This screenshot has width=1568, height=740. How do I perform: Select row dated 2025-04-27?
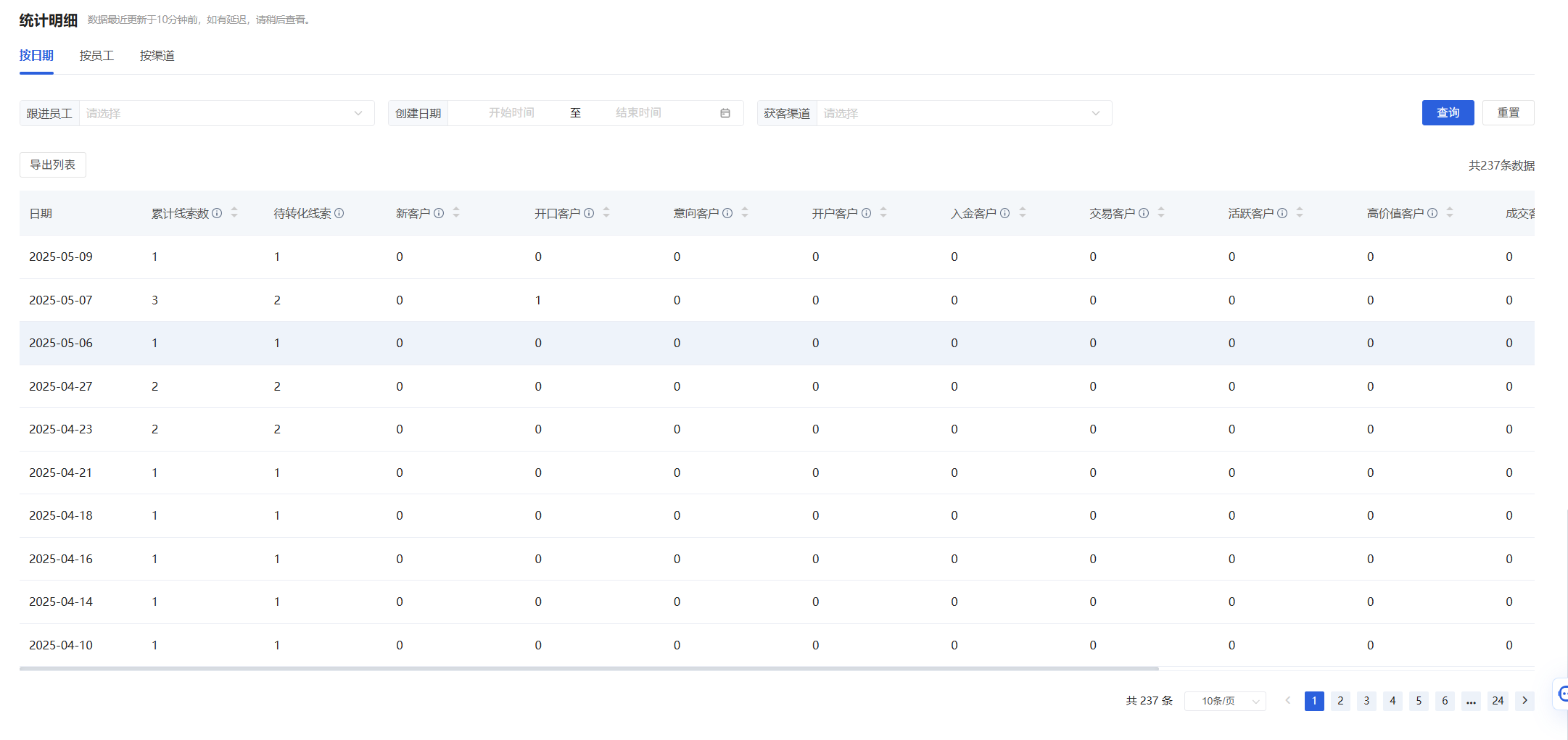point(777,386)
